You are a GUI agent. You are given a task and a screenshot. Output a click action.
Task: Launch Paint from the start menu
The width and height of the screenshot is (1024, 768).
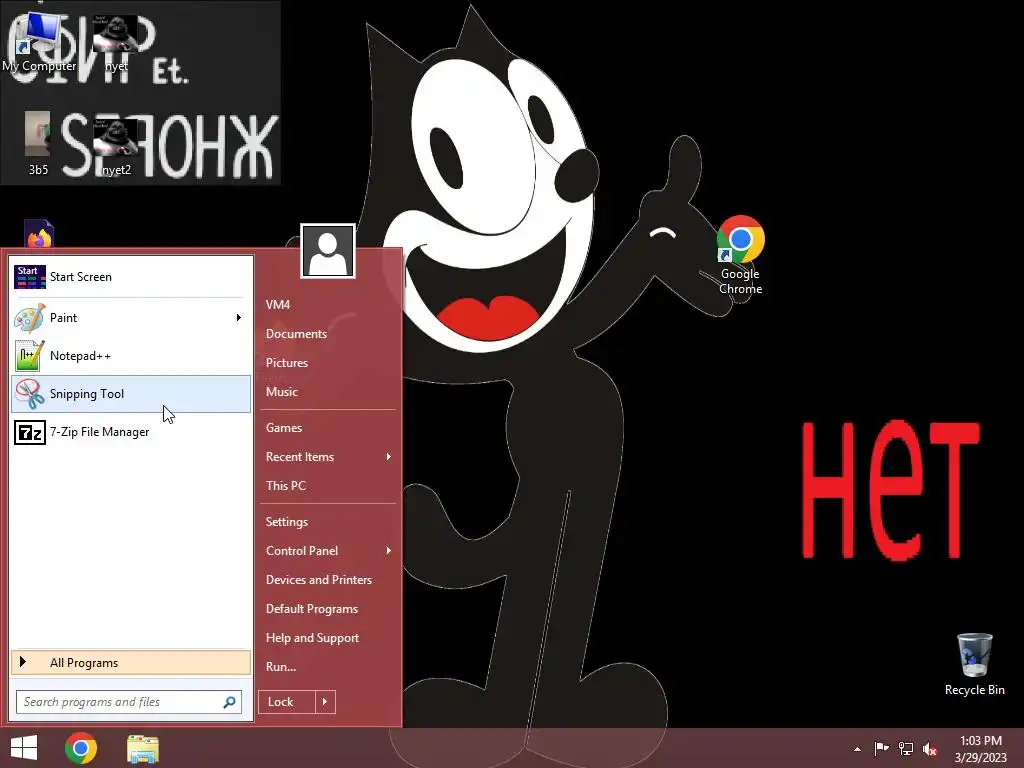[x=131, y=318]
